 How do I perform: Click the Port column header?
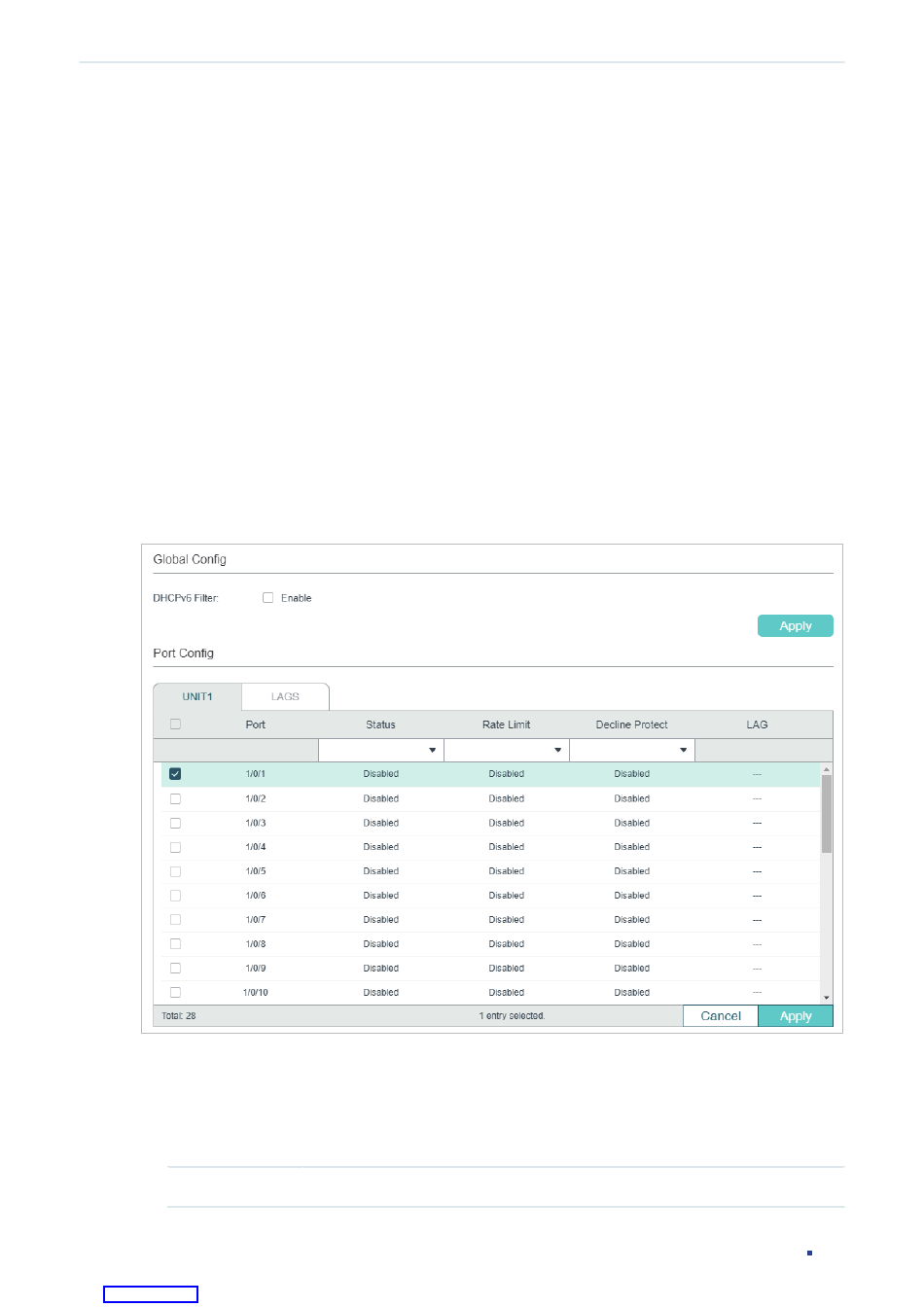click(x=256, y=724)
